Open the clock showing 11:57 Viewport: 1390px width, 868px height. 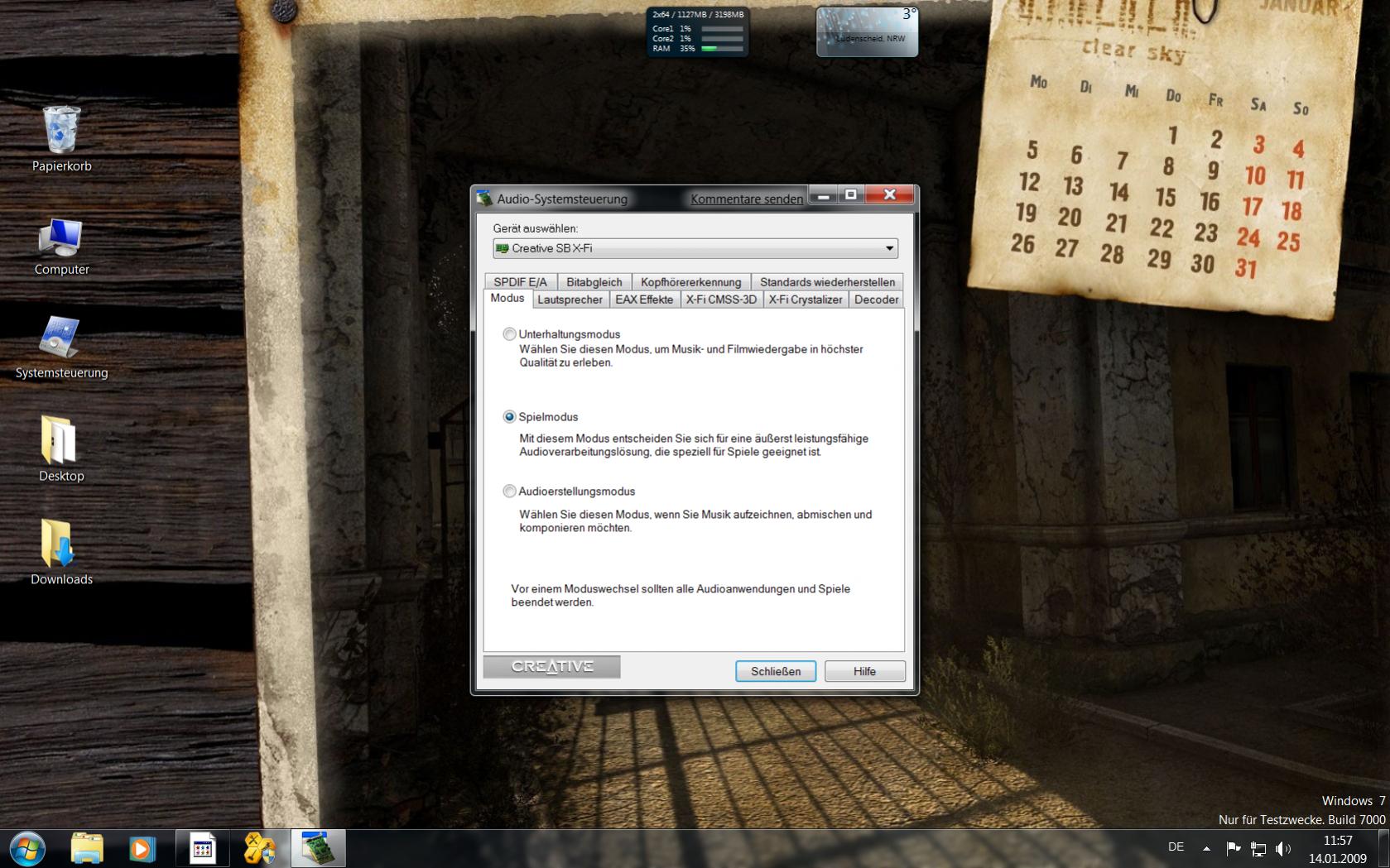click(x=1337, y=849)
